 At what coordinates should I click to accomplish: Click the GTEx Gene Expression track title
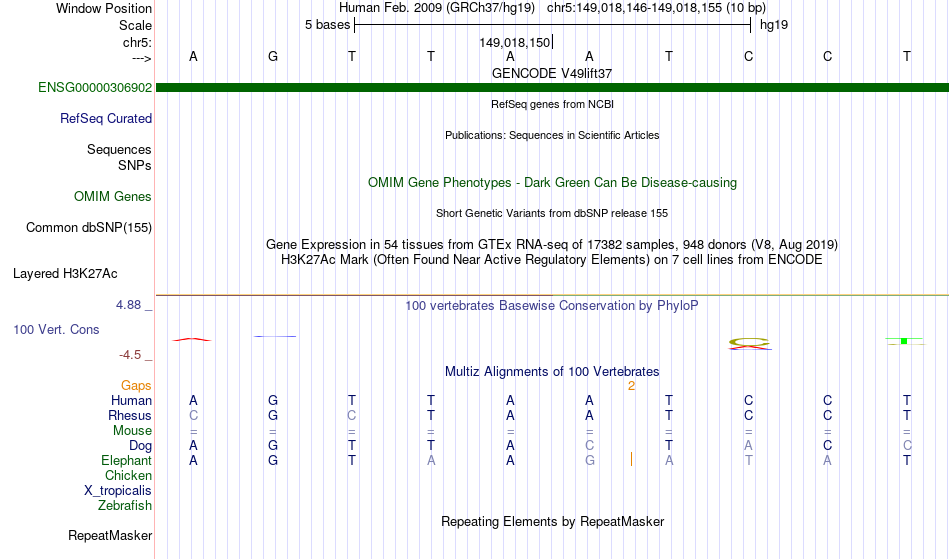pos(552,245)
